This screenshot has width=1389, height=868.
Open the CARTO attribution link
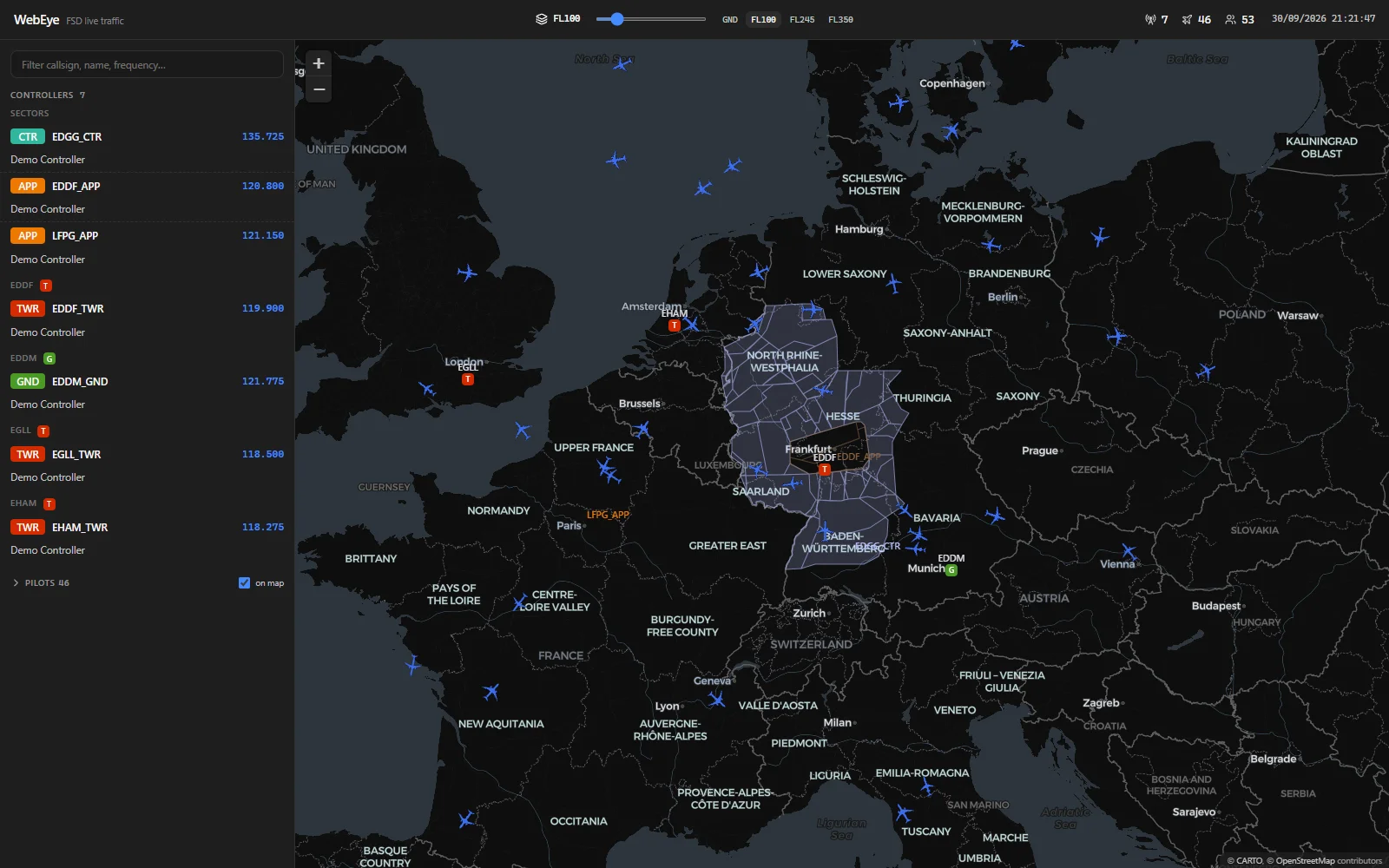click(x=1249, y=861)
